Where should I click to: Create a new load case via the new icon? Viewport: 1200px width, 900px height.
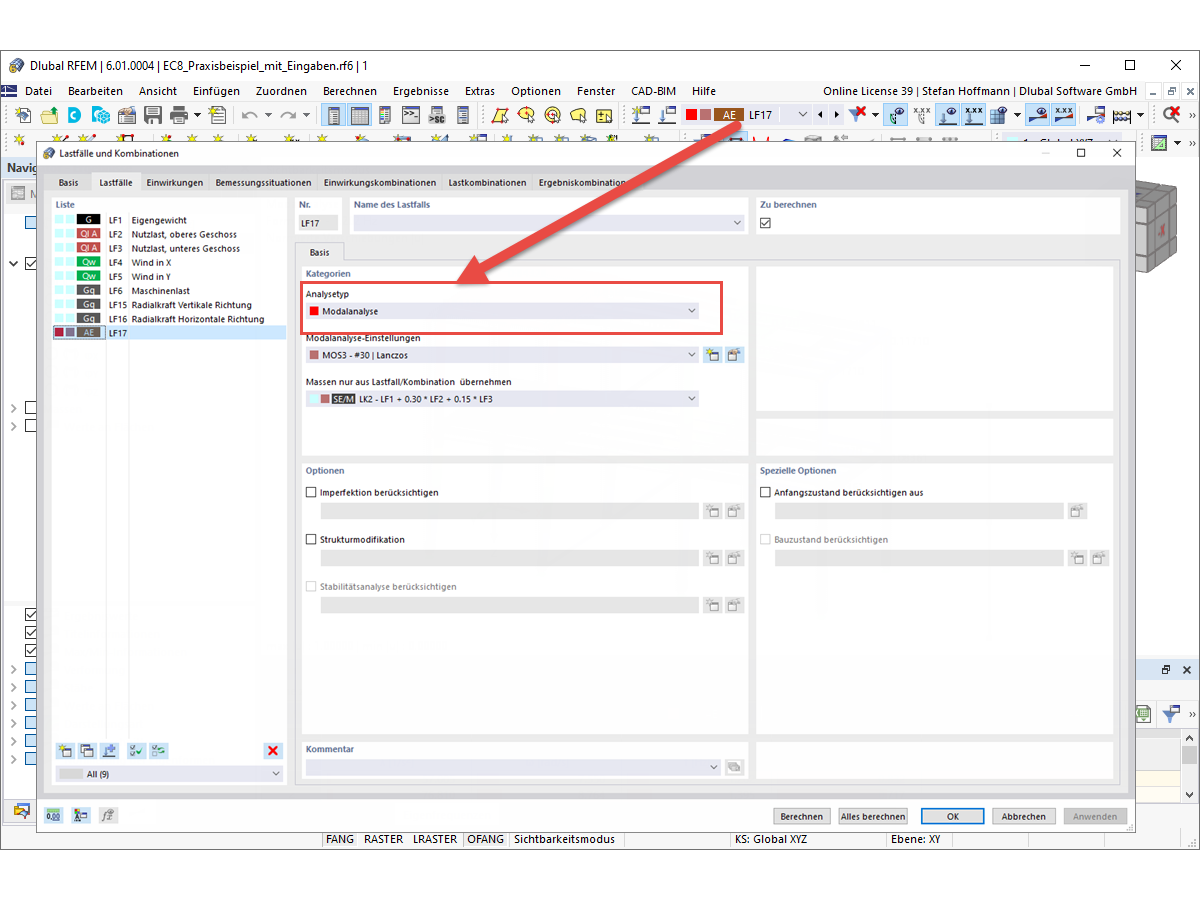65,751
